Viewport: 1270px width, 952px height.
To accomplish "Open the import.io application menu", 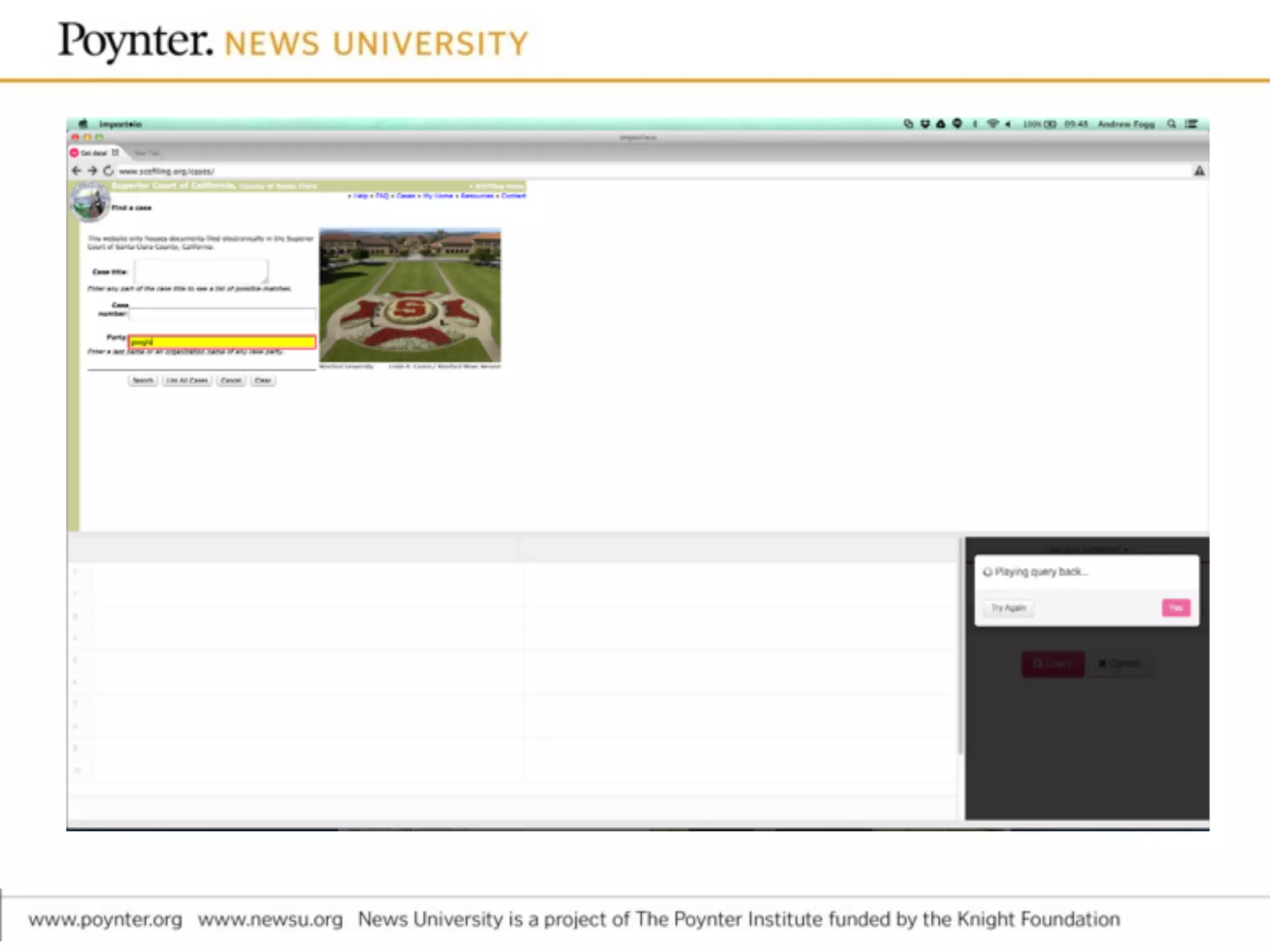I will point(120,124).
